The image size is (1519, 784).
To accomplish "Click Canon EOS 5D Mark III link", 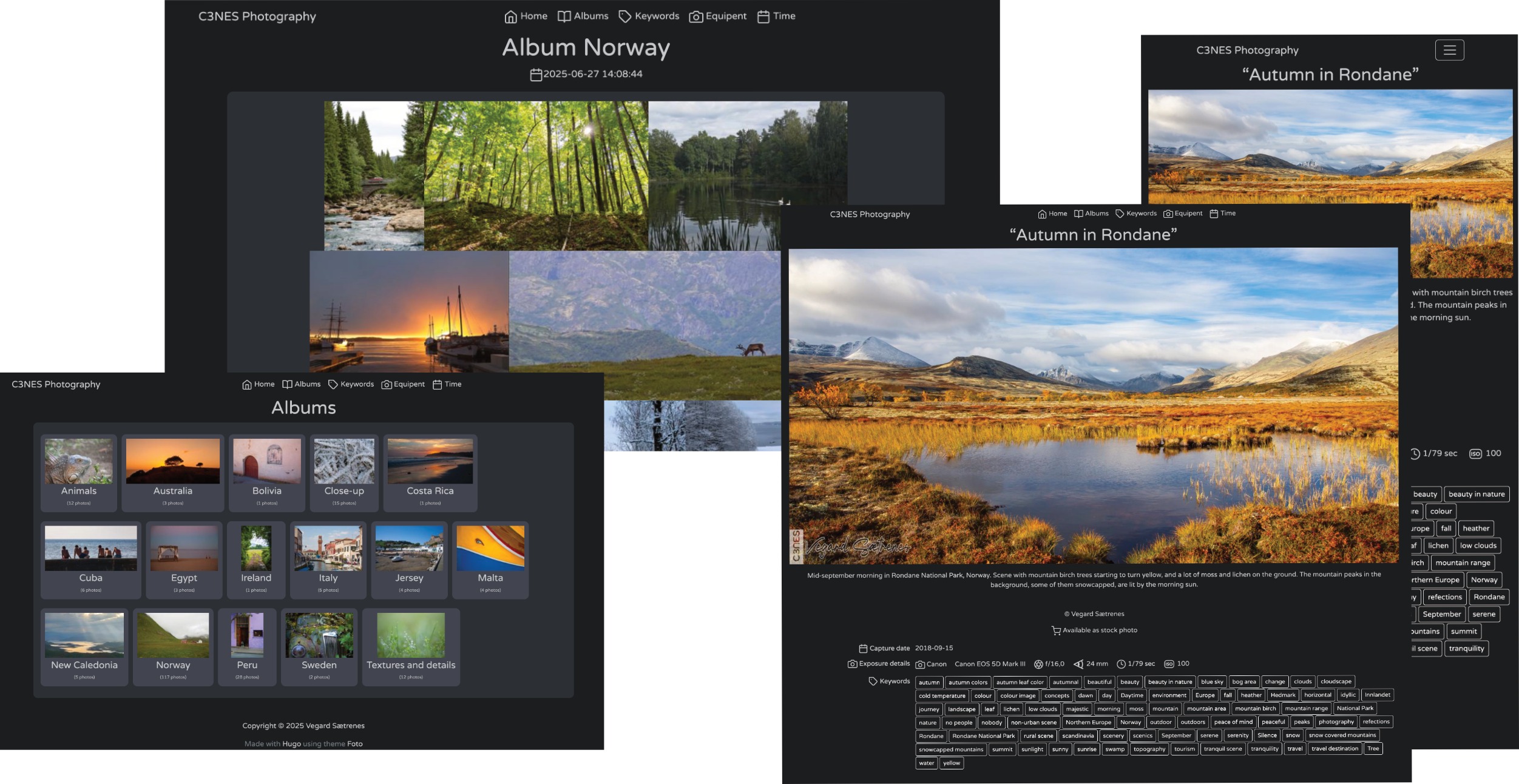I will coord(990,664).
